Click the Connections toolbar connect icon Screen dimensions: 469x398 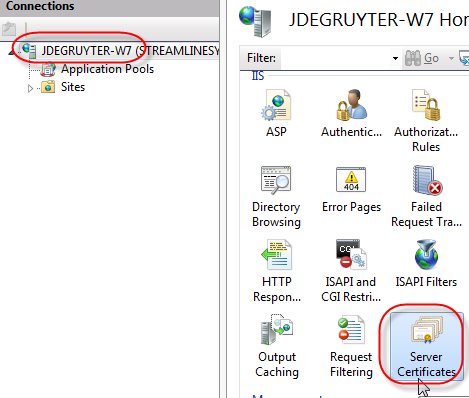pyautogui.click(x=9, y=29)
